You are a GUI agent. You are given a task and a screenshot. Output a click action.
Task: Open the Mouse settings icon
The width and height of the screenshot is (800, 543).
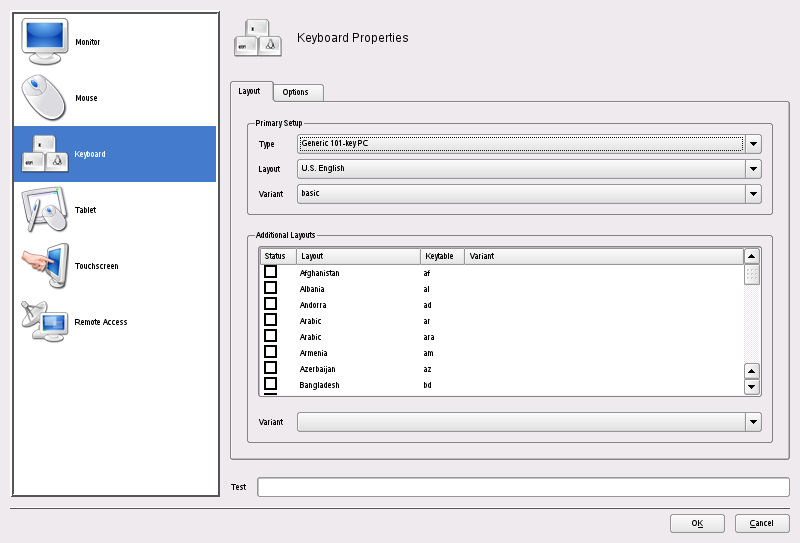pos(44,98)
